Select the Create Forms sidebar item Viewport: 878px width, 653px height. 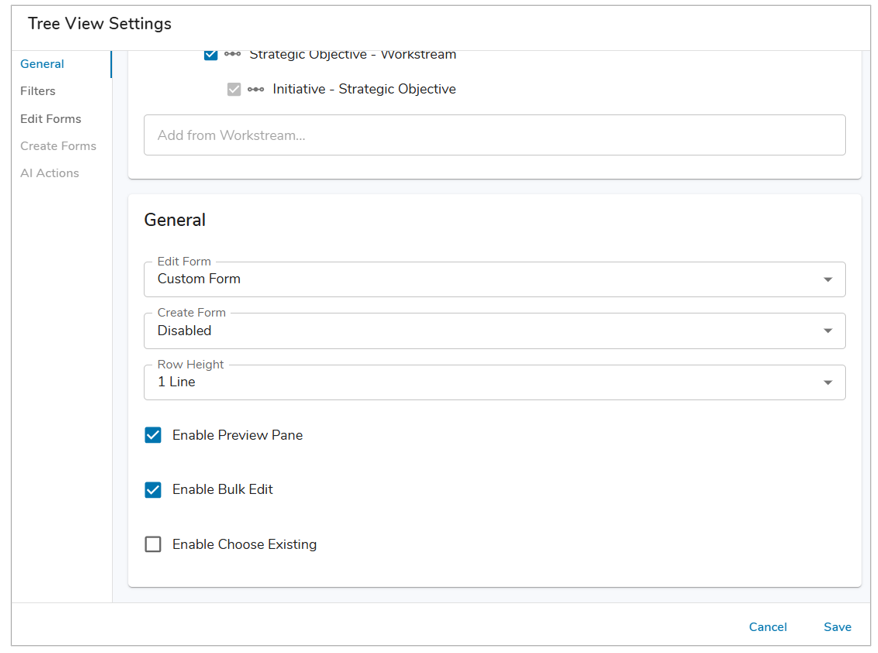pyautogui.click(x=58, y=146)
